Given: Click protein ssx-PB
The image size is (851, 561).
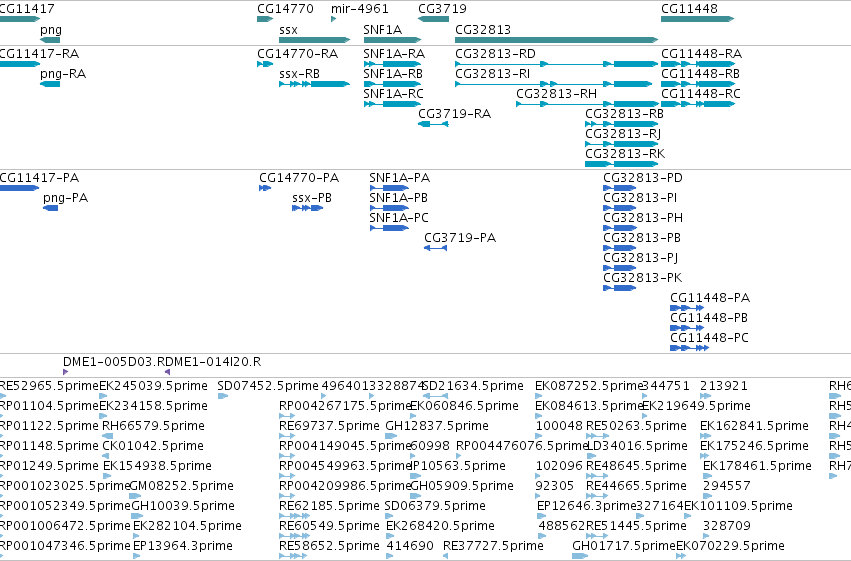Looking at the screenshot, I should (x=307, y=208).
